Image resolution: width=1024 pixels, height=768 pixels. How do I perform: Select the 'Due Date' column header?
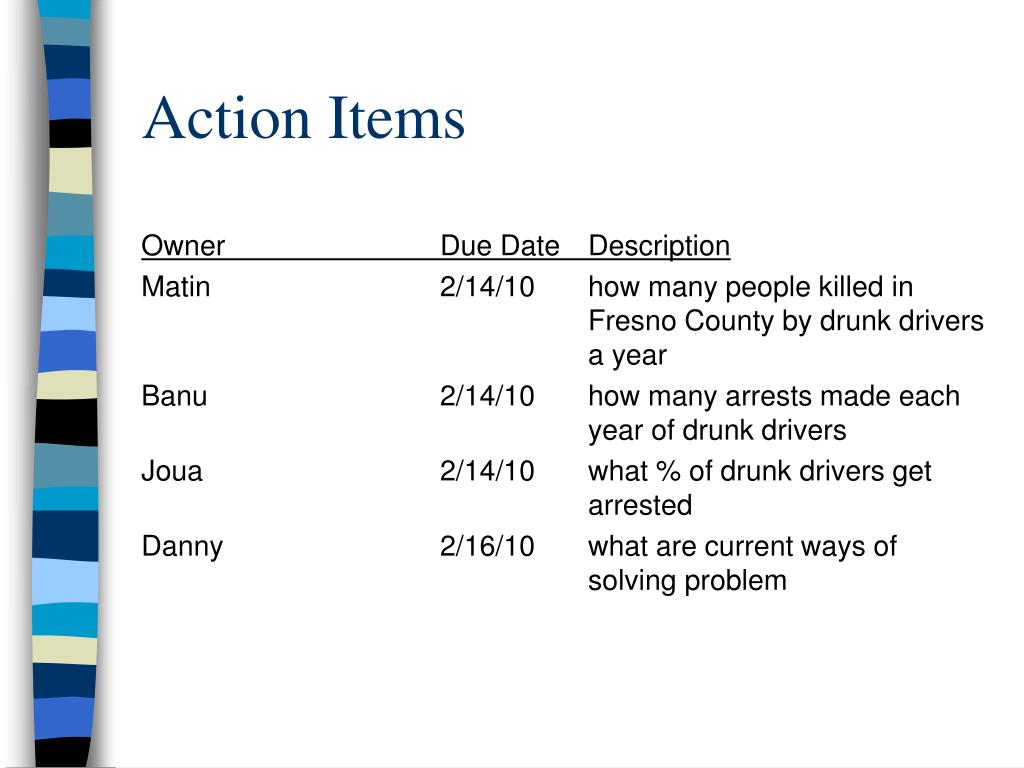point(500,246)
